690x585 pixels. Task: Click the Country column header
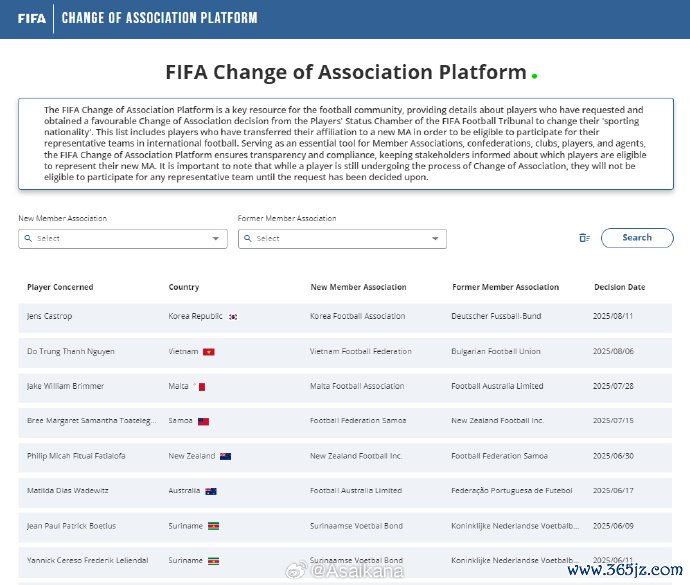[x=184, y=287]
